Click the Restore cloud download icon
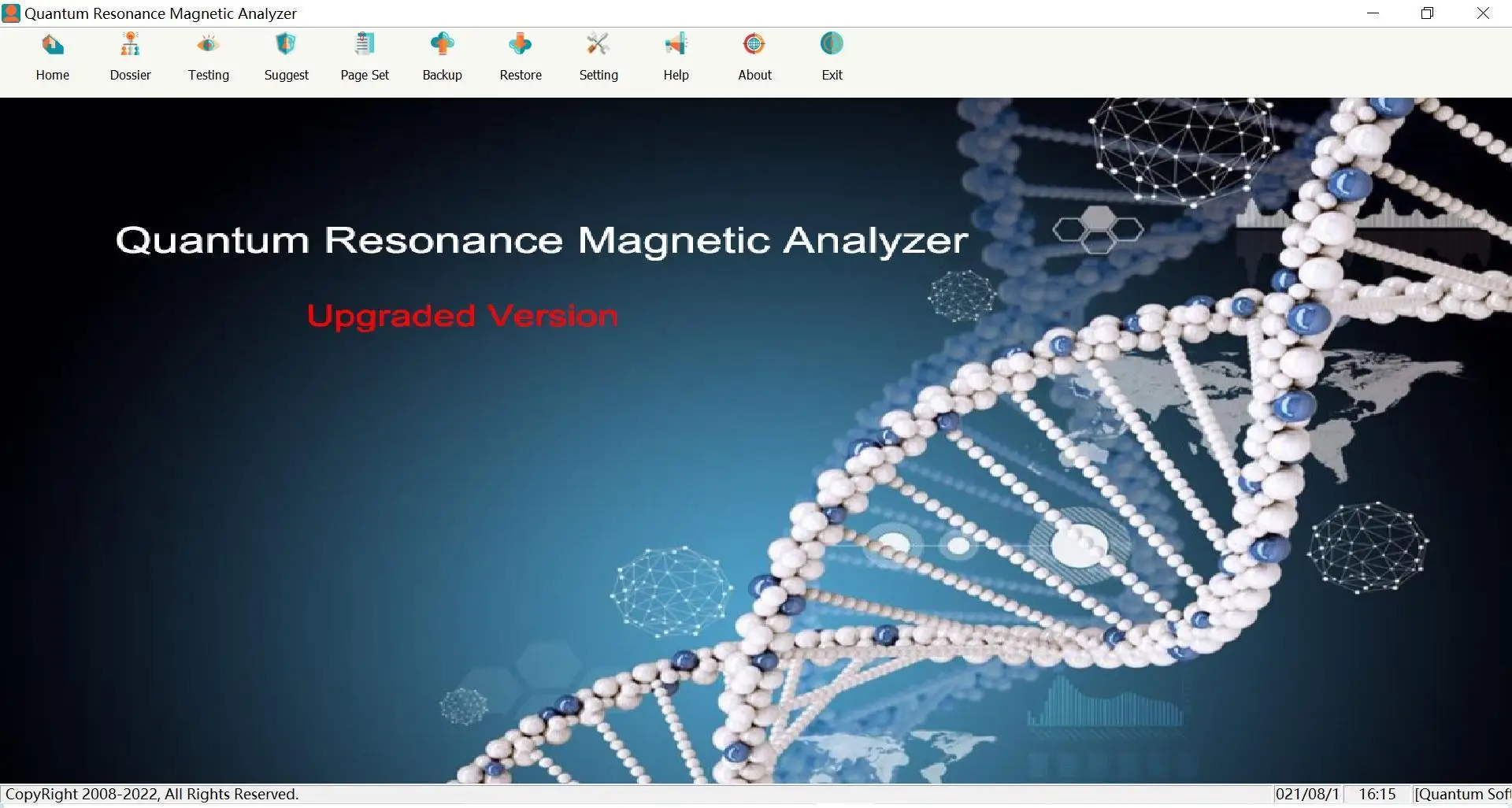The height and width of the screenshot is (808, 1512). pos(520,44)
